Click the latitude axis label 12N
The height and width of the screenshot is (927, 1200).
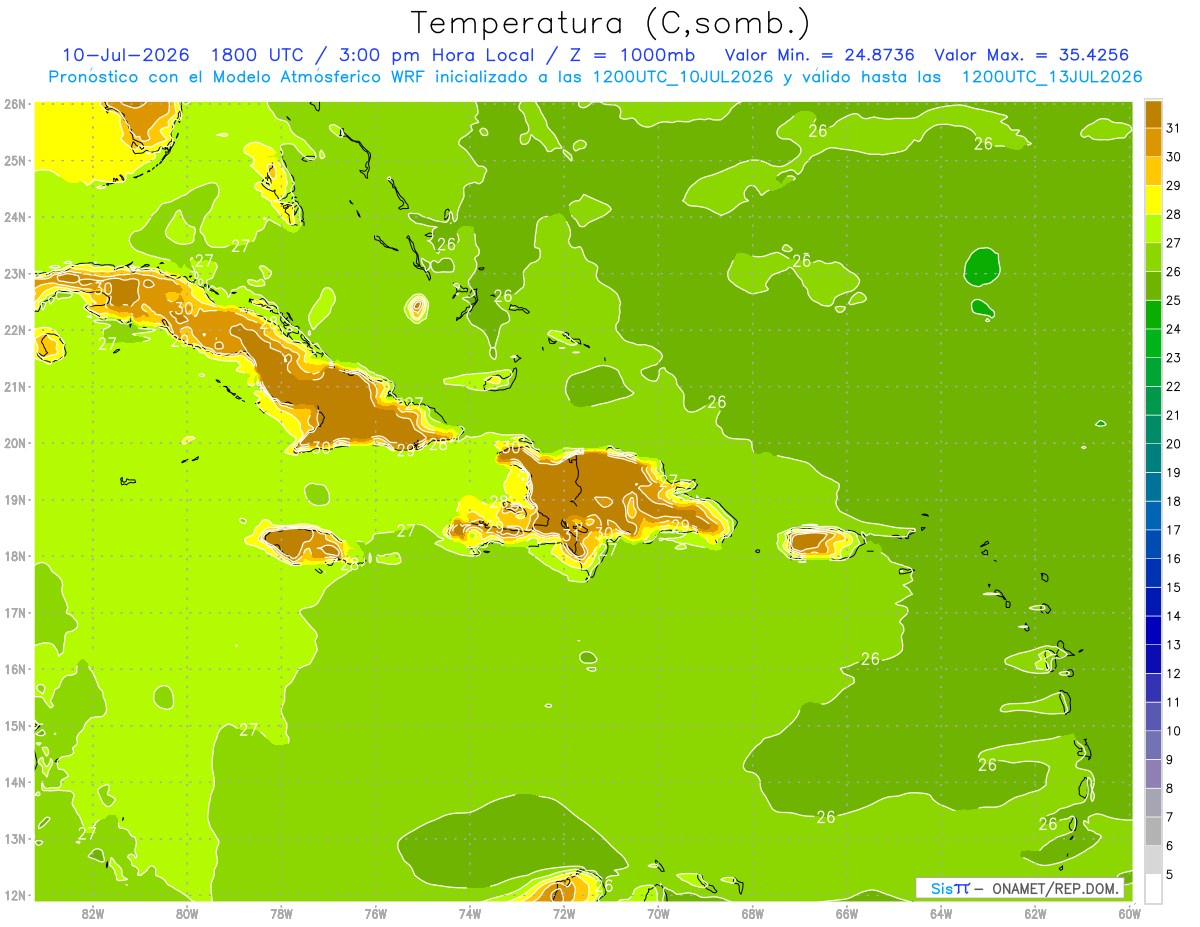tap(14, 895)
